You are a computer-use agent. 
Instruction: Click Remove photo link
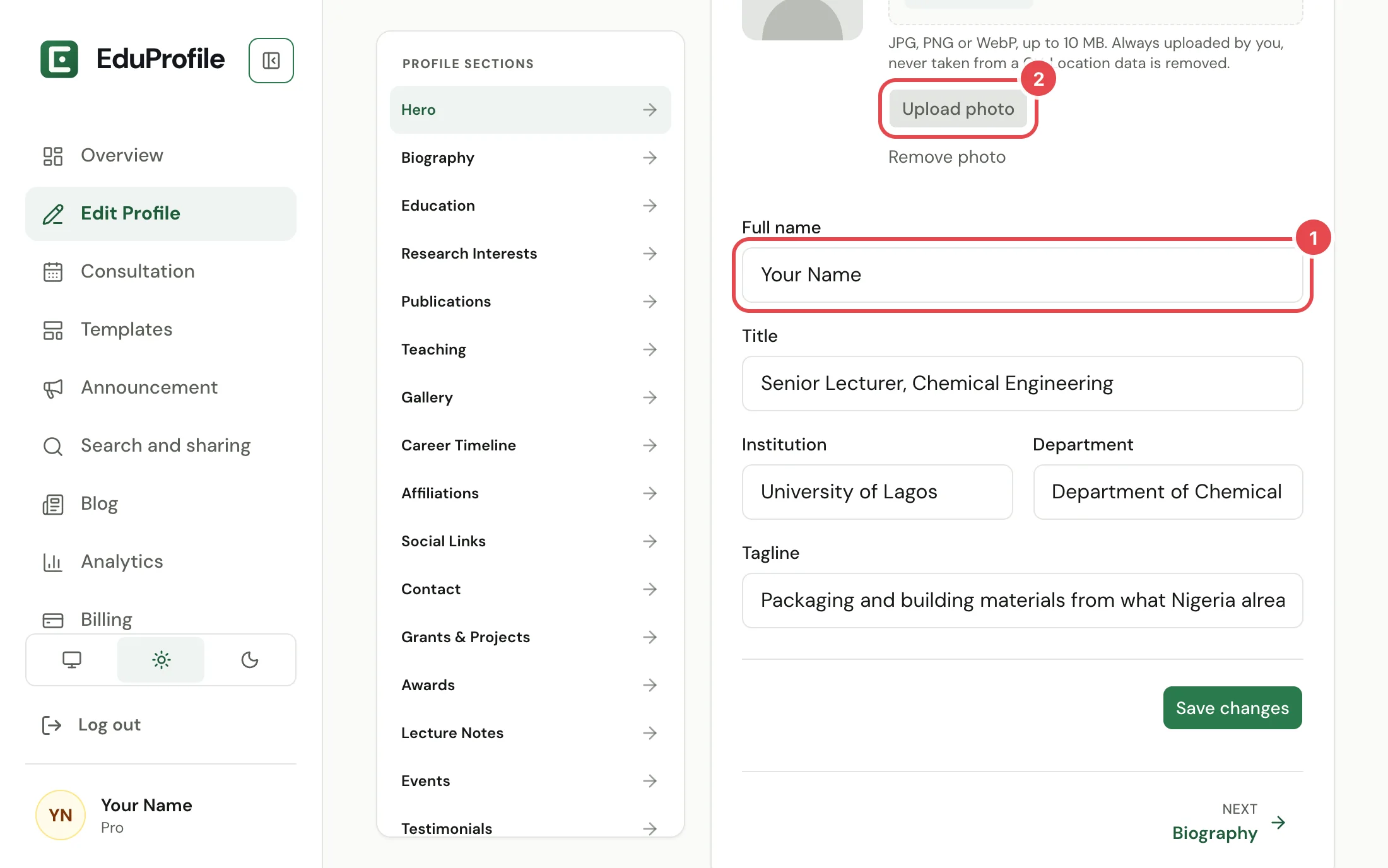point(946,157)
